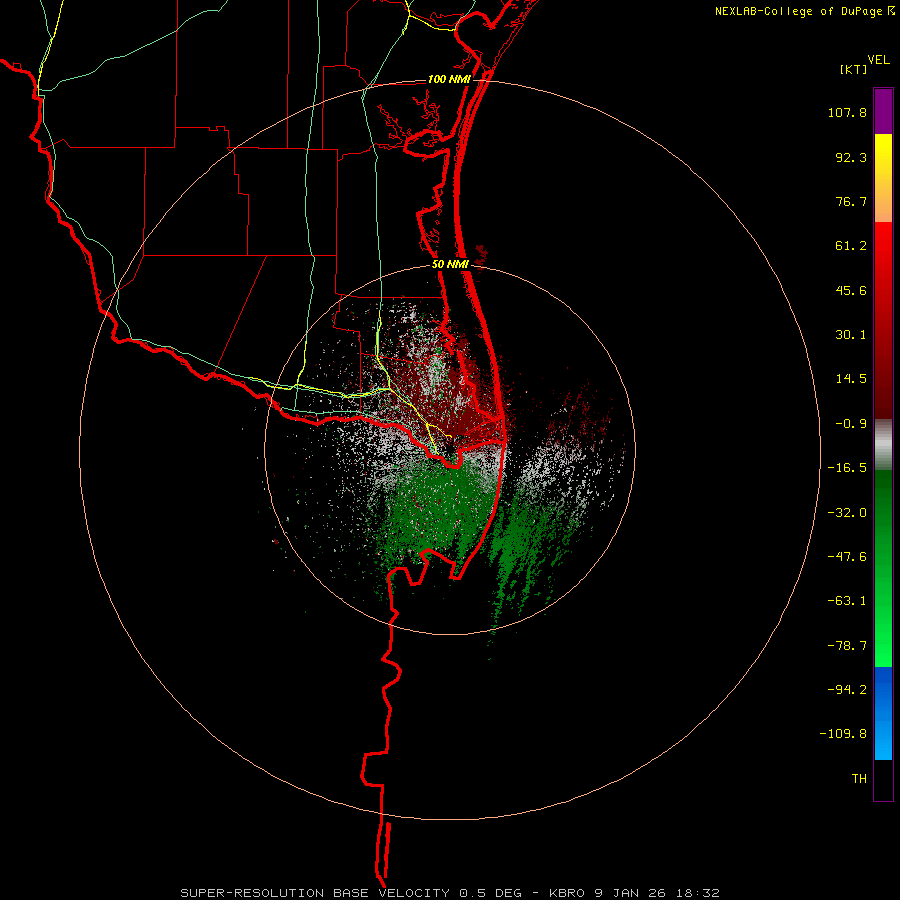Click the -0.9 legend value
The image size is (900, 900).
click(x=851, y=424)
